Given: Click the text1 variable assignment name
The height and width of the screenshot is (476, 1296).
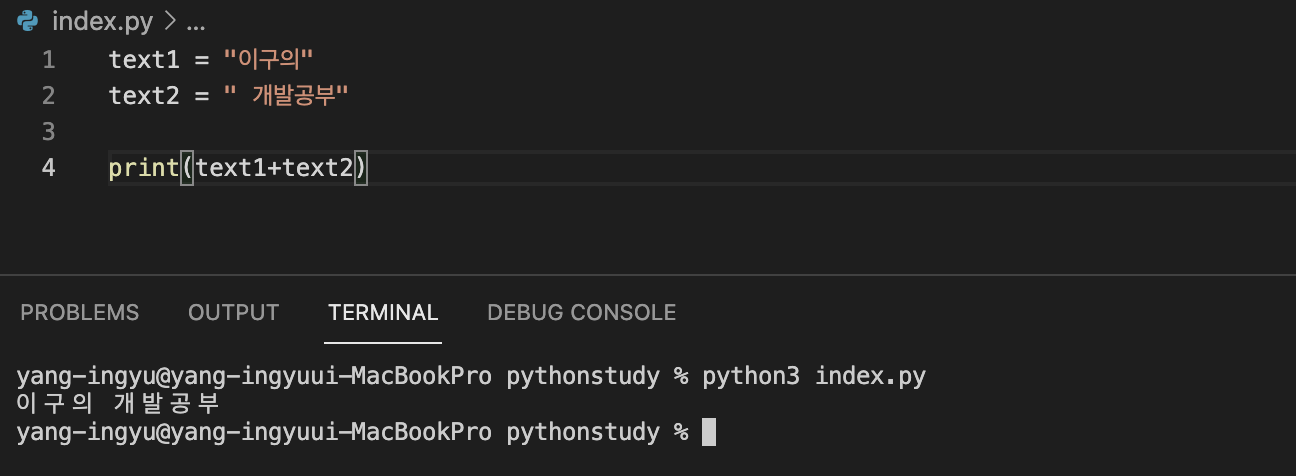Looking at the screenshot, I should (144, 60).
